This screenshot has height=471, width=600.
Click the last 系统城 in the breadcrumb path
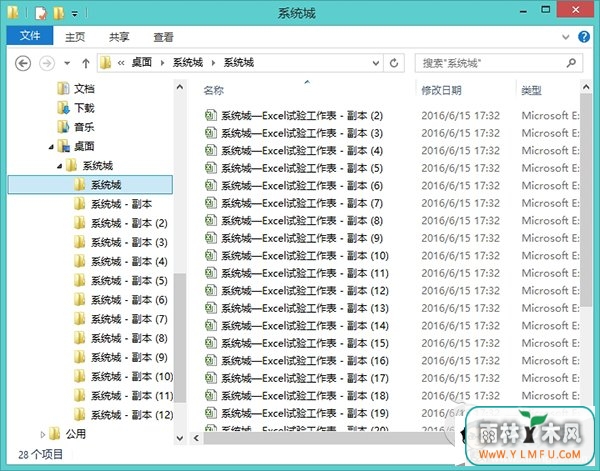click(239, 62)
